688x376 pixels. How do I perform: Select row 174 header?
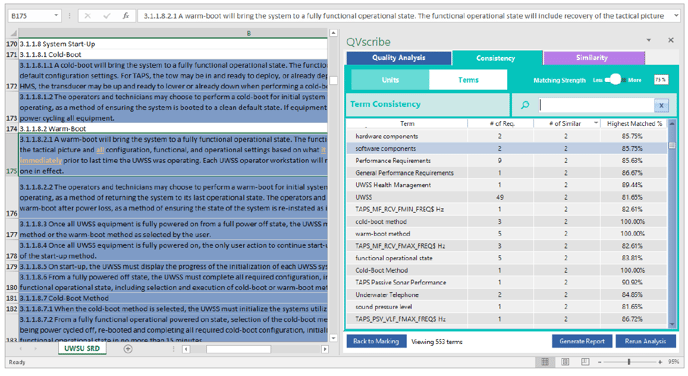[x=12, y=129]
